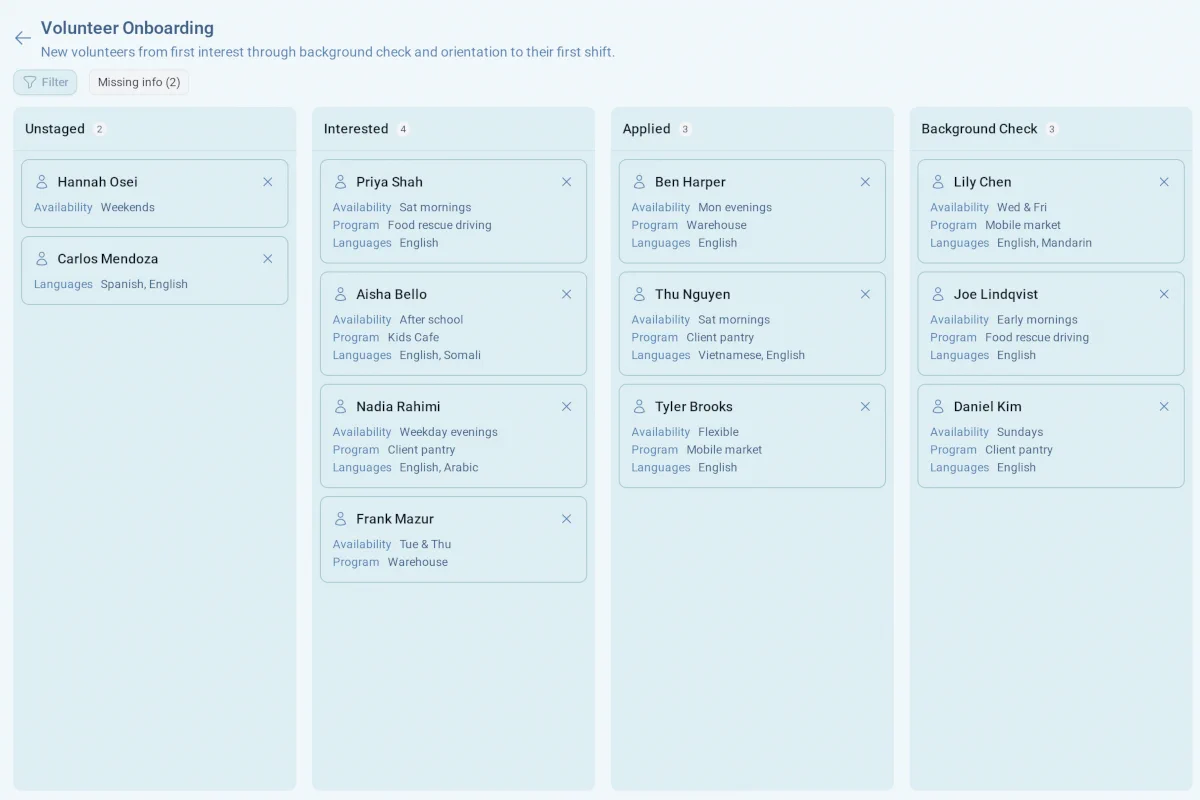Click the Interested column count badge 4
Screen dimensions: 1200x800
pos(403,129)
